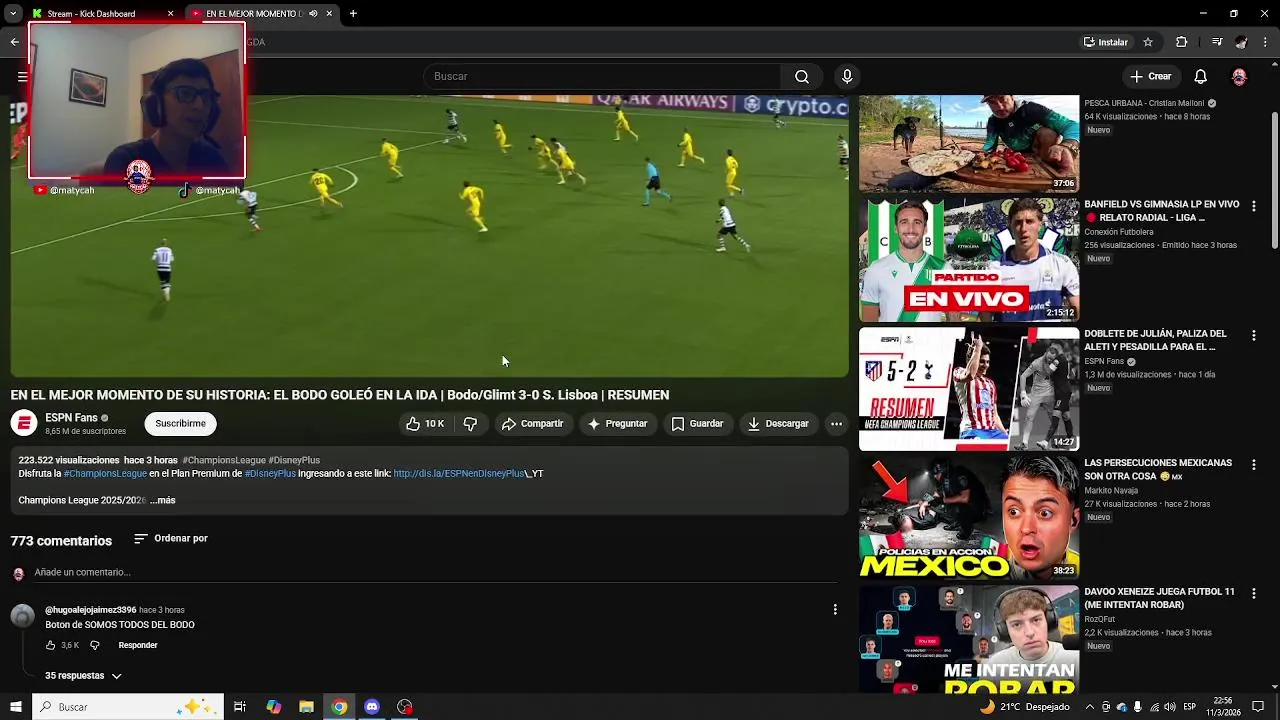Click Instalar app button in address bar

coord(1106,42)
